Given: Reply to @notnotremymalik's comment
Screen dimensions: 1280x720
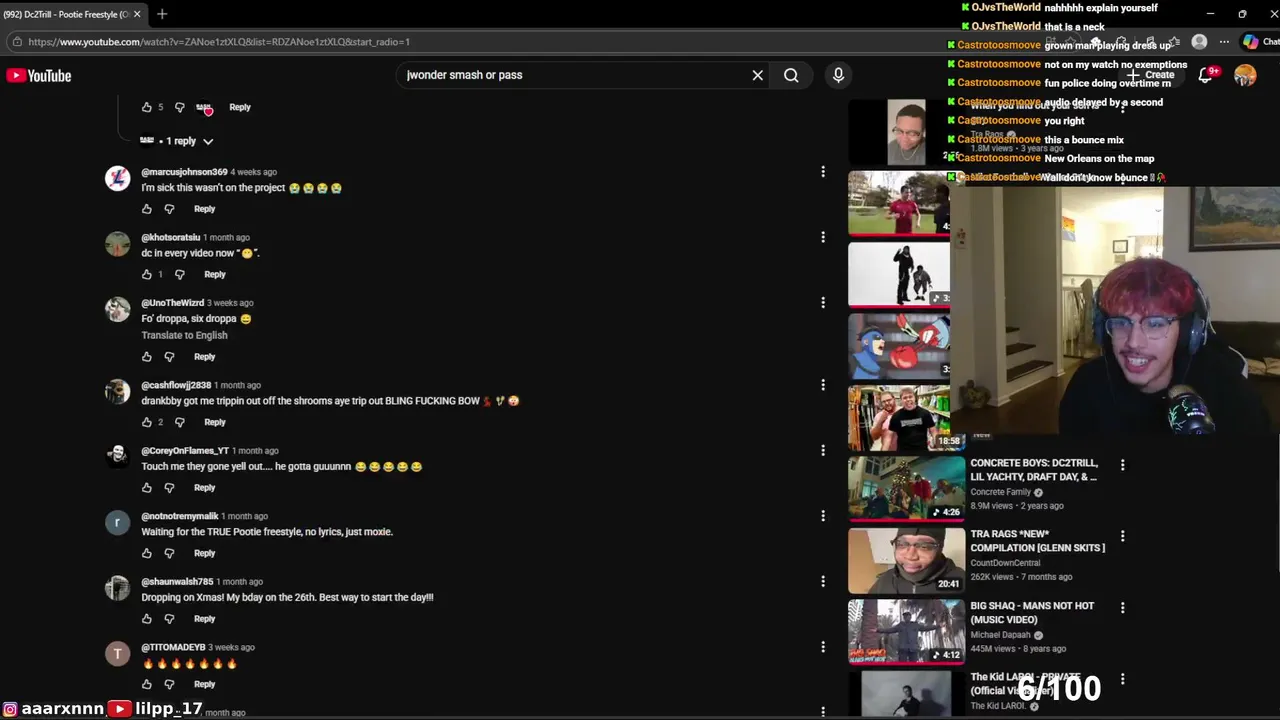Looking at the screenshot, I should point(204,553).
